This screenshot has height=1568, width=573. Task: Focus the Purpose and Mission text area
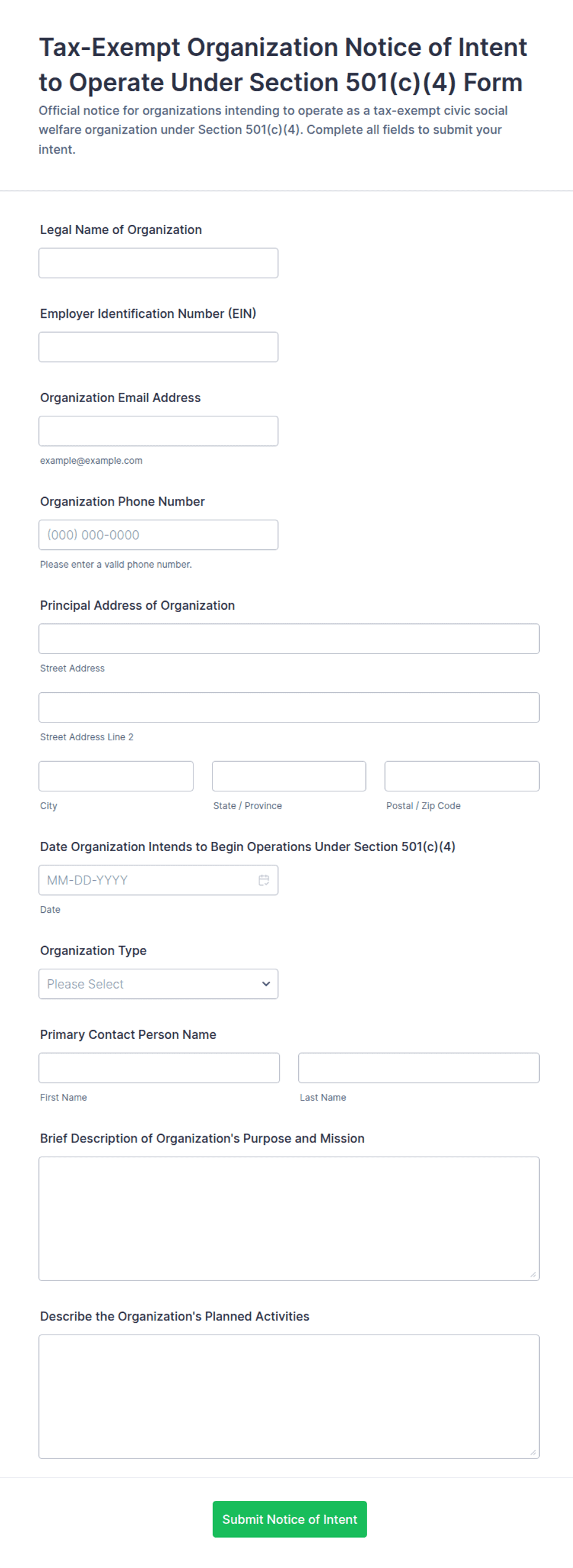tap(289, 1219)
